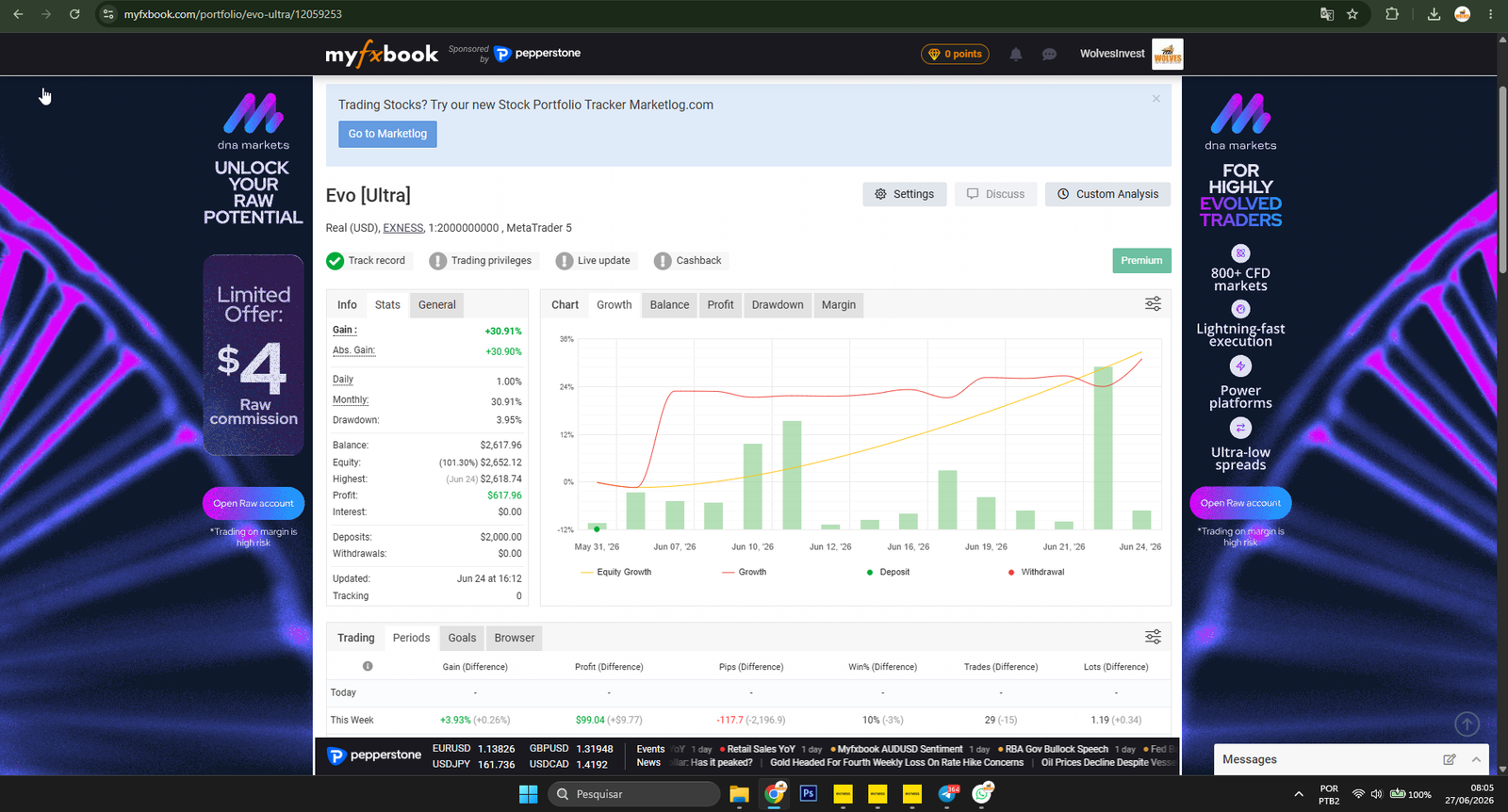Open the Periods tab
Viewport: 1508px width, 812px height.
pyautogui.click(x=411, y=638)
